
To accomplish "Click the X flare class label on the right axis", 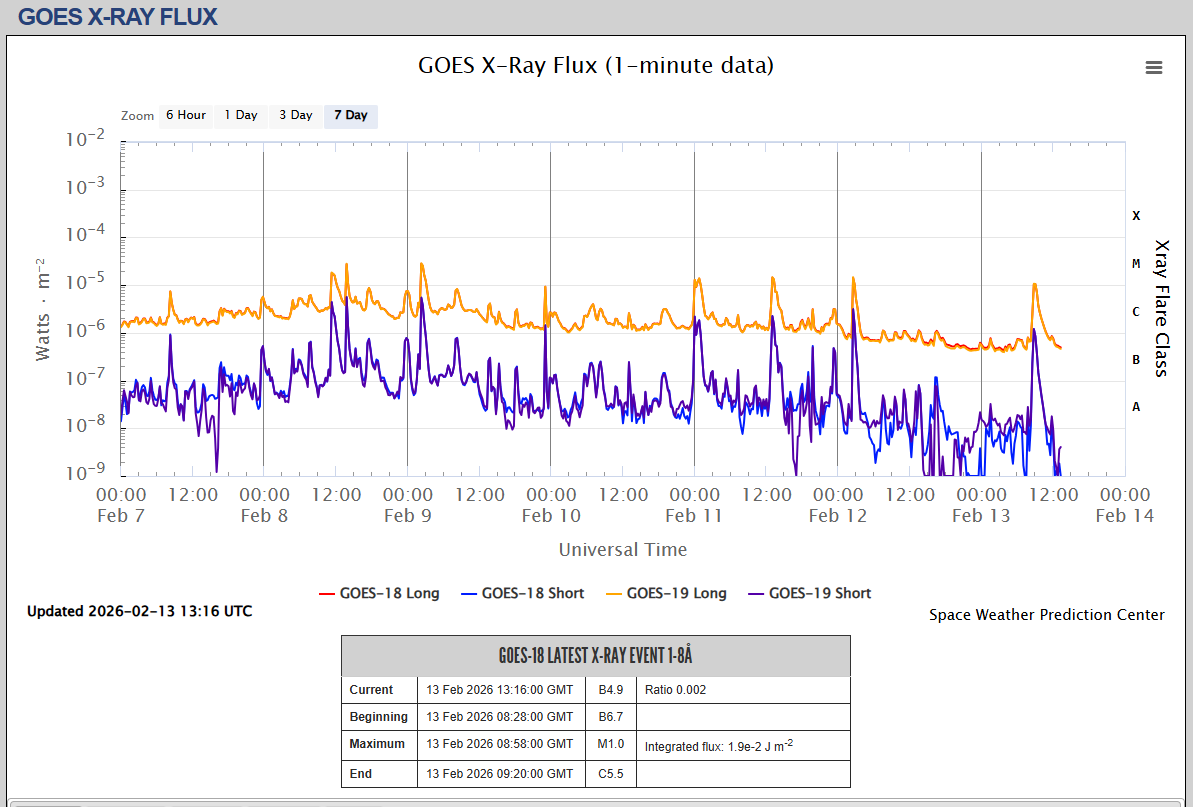I will (x=1135, y=216).
